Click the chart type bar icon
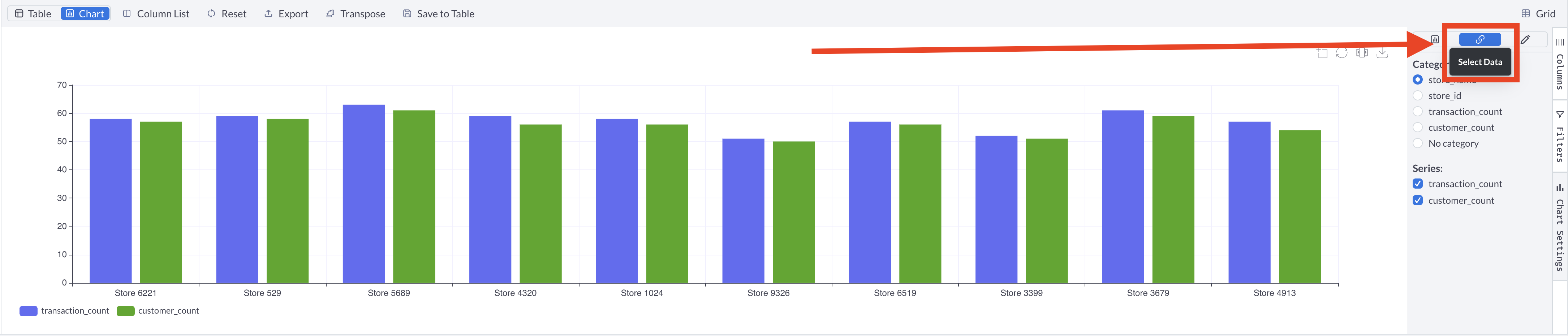Image resolution: width=1568 pixels, height=336 pixels. point(1435,40)
